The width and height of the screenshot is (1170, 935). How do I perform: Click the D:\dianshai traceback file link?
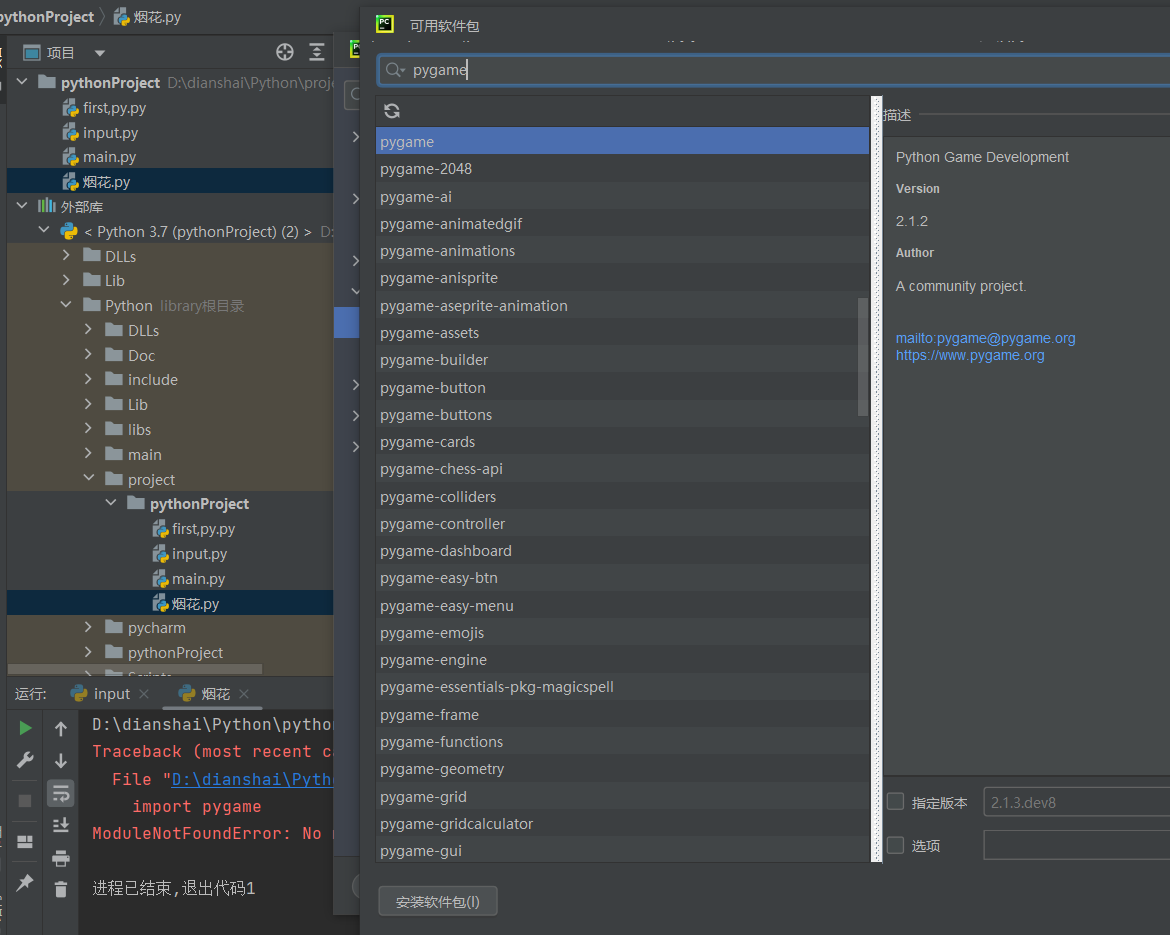pyautogui.click(x=252, y=779)
